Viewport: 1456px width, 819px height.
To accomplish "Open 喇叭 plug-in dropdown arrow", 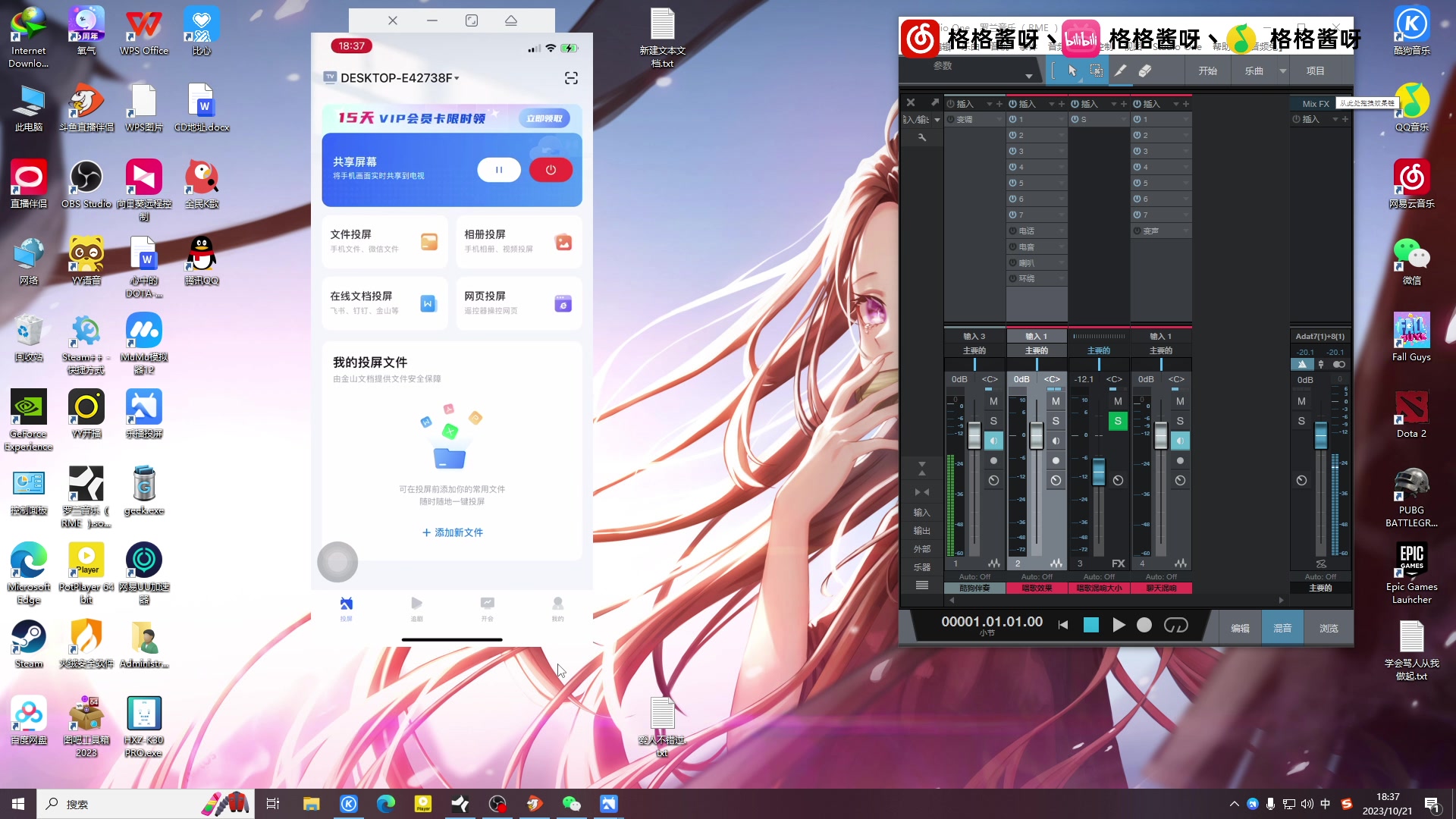I will (1061, 262).
